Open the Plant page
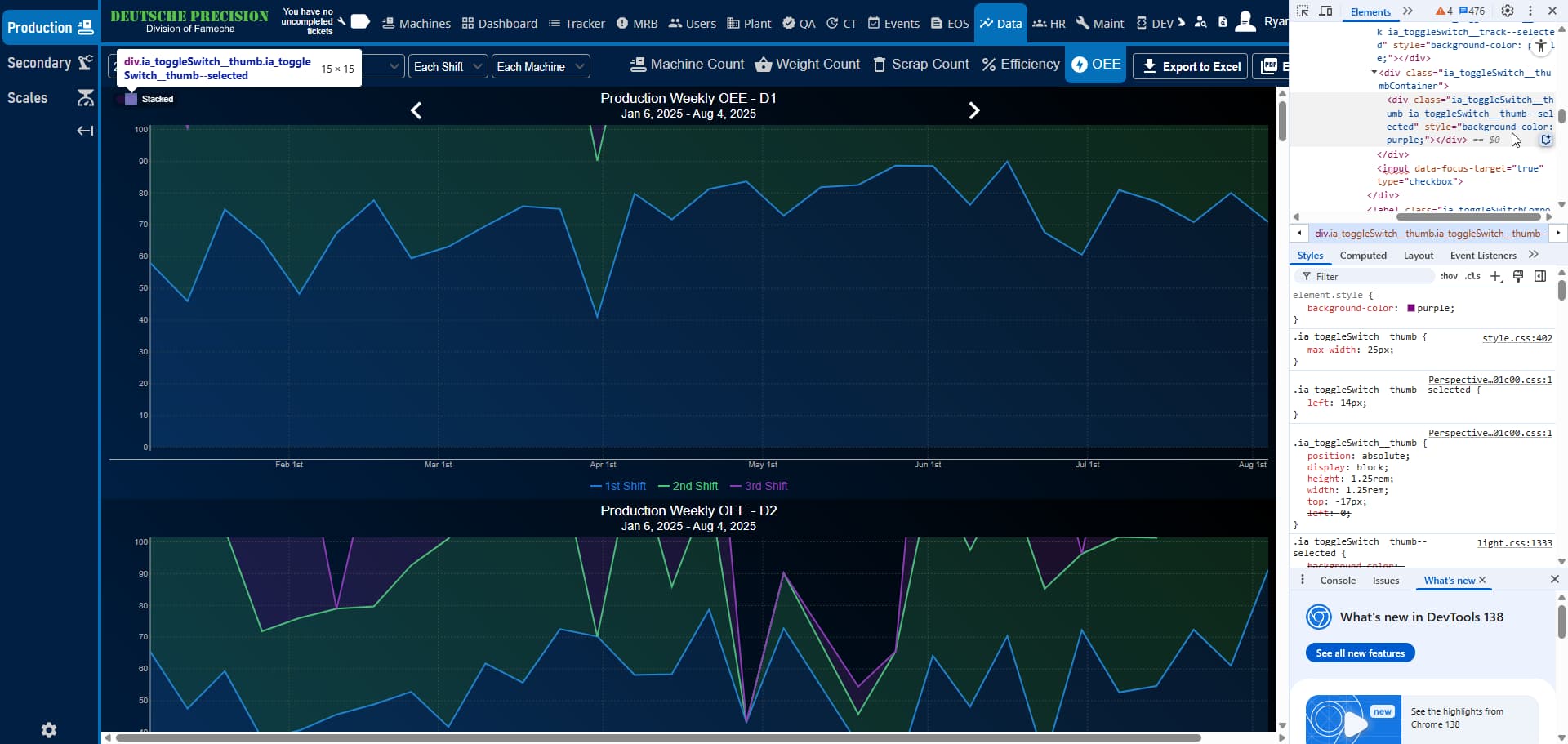1568x744 pixels. pyautogui.click(x=749, y=24)
